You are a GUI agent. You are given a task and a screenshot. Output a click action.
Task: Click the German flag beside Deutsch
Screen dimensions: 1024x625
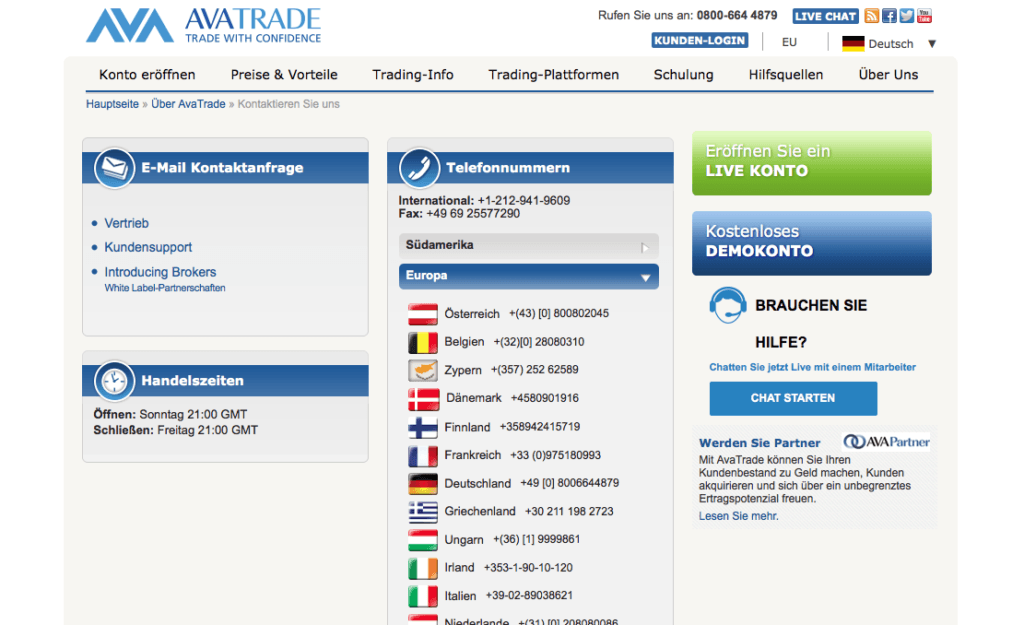coord(853,44)
